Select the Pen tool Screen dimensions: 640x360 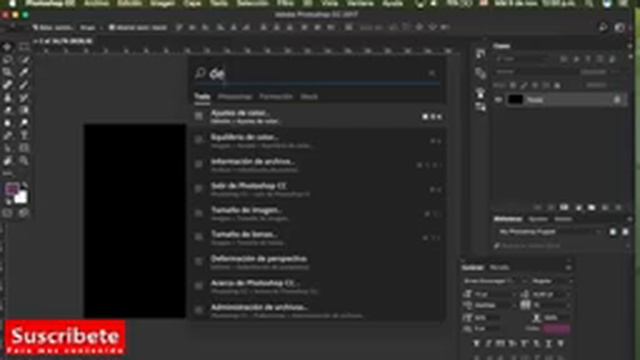click(x=7, y=136)
